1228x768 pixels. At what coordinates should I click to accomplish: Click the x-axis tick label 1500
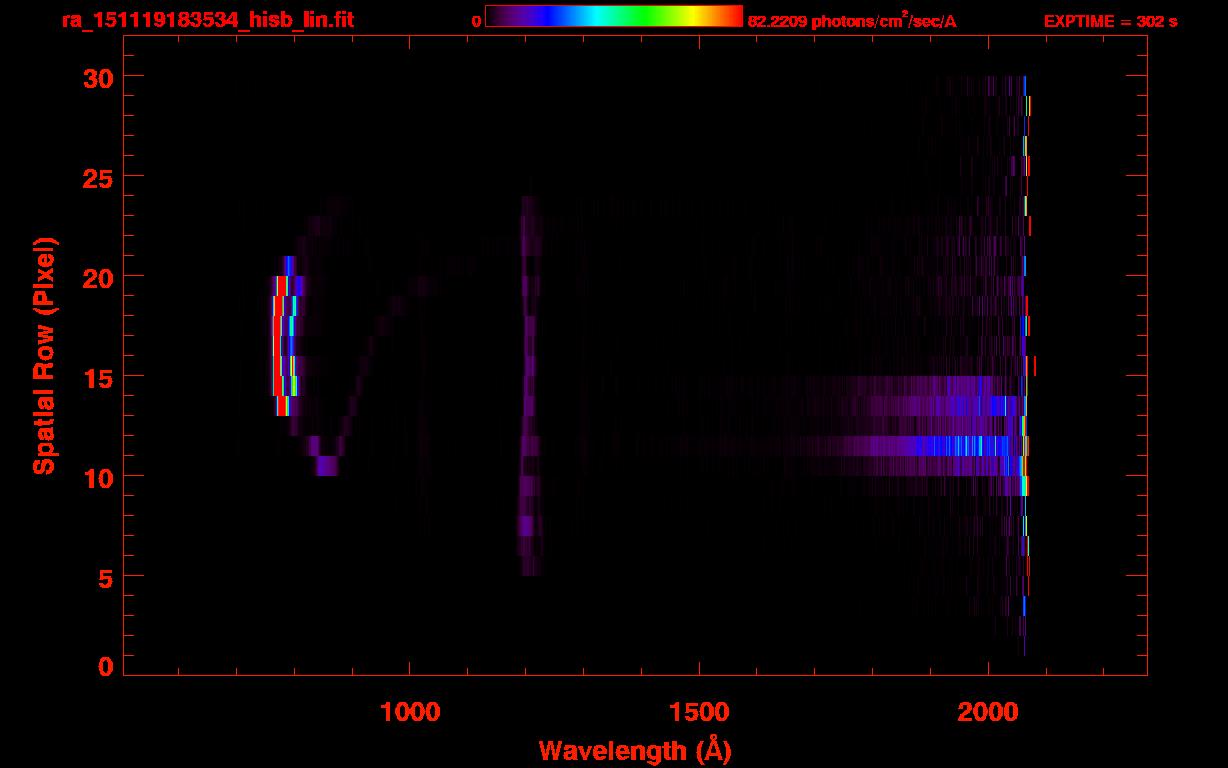tap(699, 712)
